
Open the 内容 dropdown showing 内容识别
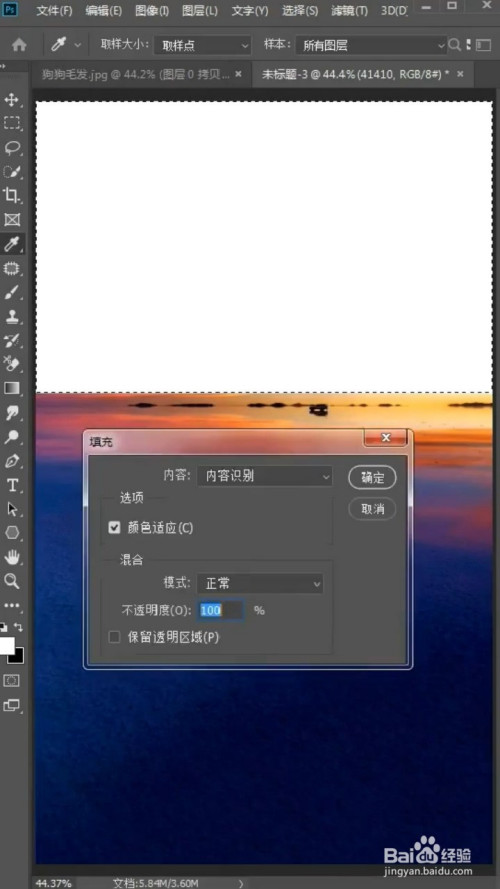tap(265, 476)
